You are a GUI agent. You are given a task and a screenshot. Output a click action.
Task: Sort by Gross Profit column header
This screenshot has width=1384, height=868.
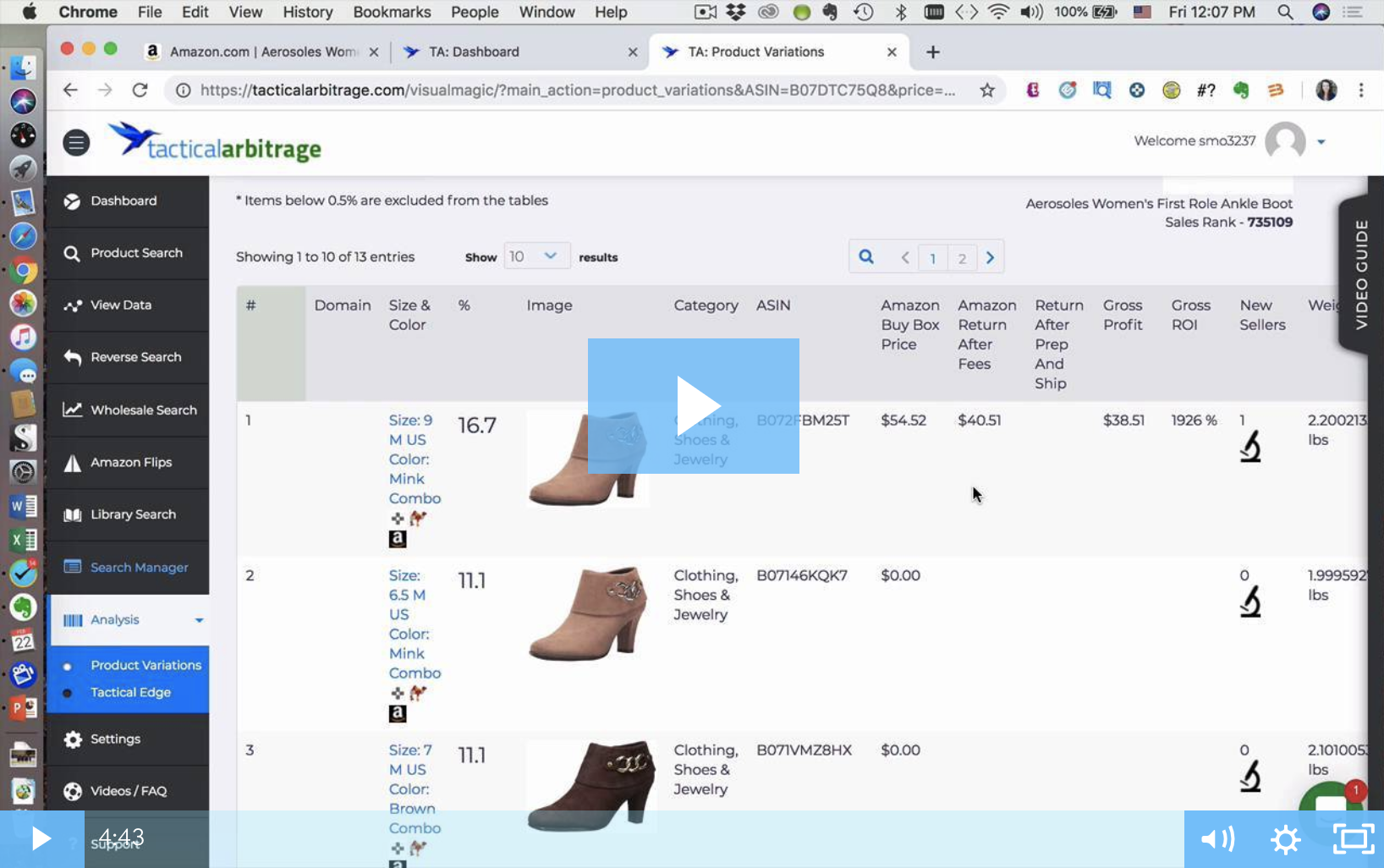click(x=1123, y=315)
